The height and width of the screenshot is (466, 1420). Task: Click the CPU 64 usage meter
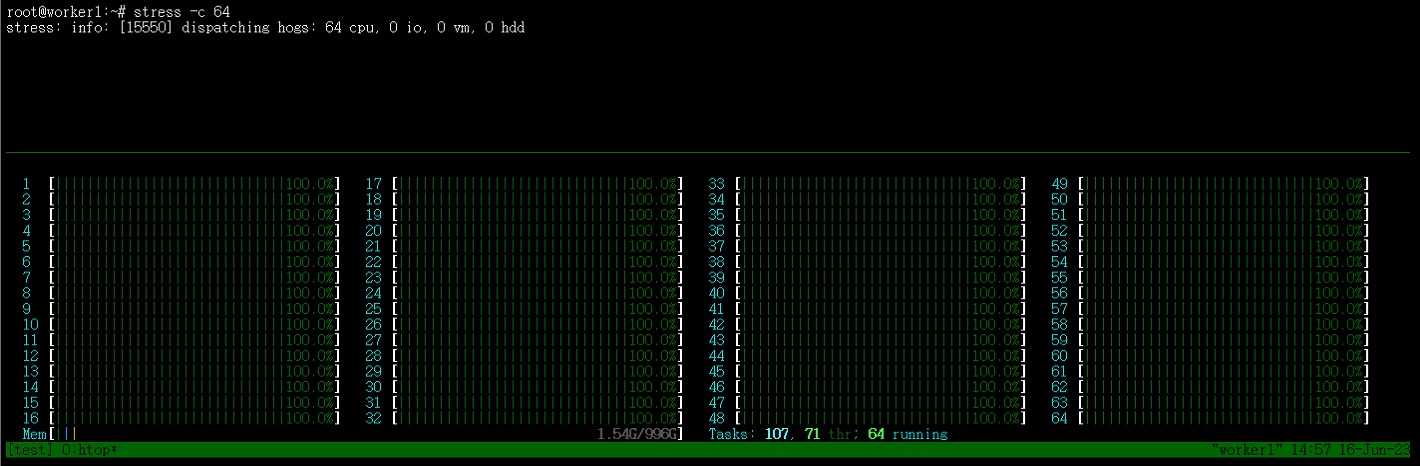tap(1224, 418)
